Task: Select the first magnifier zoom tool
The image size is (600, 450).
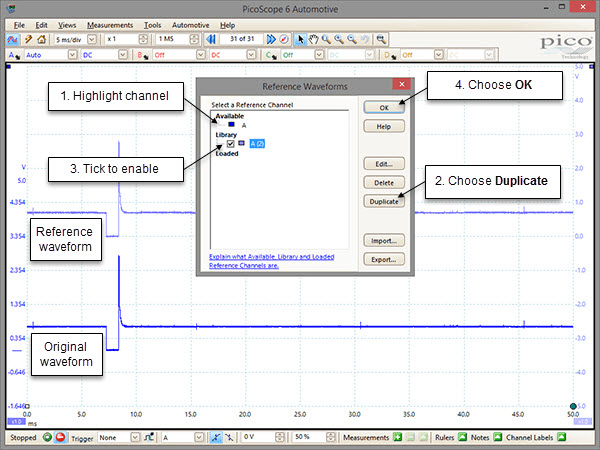Action: (x=326, y=39)
